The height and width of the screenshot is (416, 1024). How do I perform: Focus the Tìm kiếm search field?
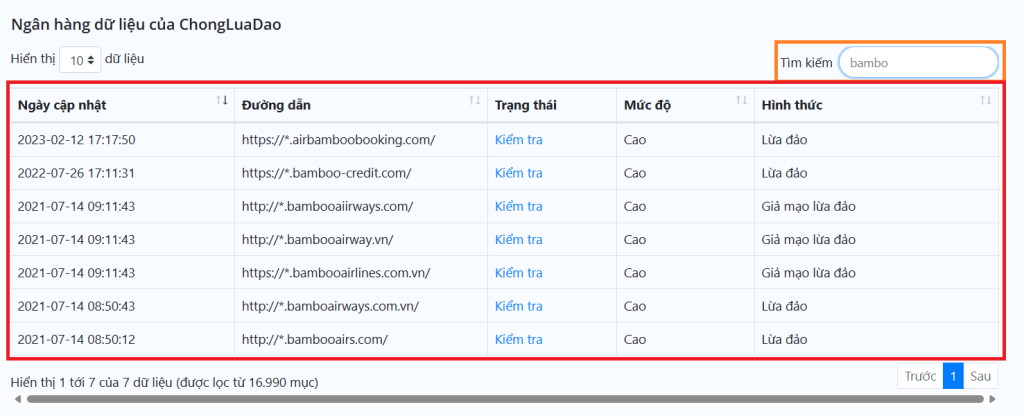[x=918, y=63]
